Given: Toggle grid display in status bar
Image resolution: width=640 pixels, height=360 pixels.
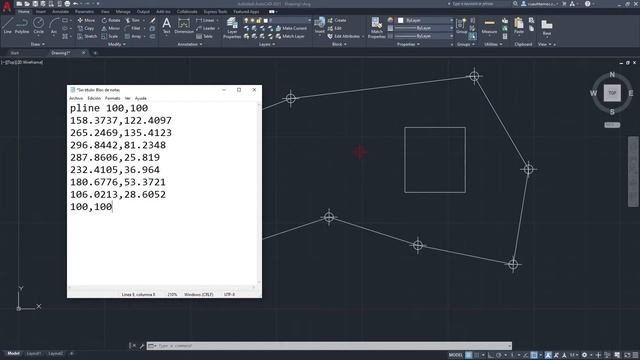Looking at the screenshot, I should click(469, 355).
